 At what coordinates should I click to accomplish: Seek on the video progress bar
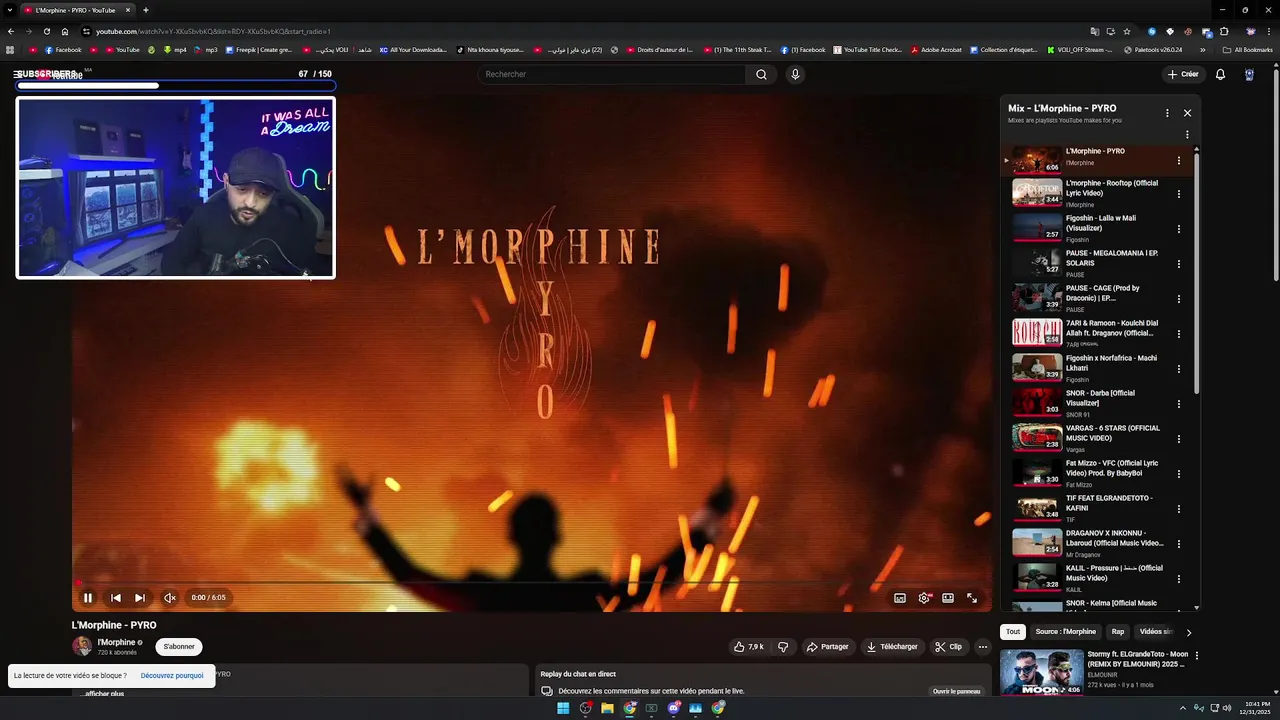point(531,582)
